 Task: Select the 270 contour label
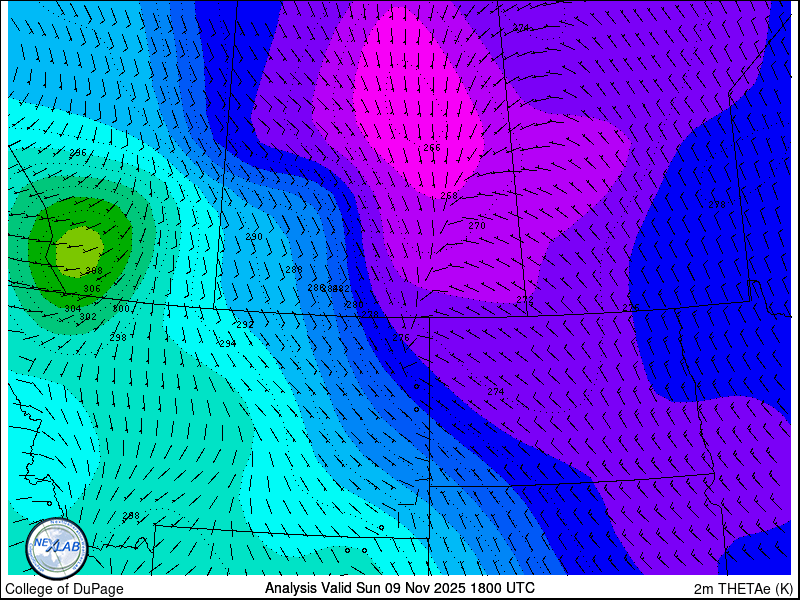pyautogui.click(x=477, y=226)
